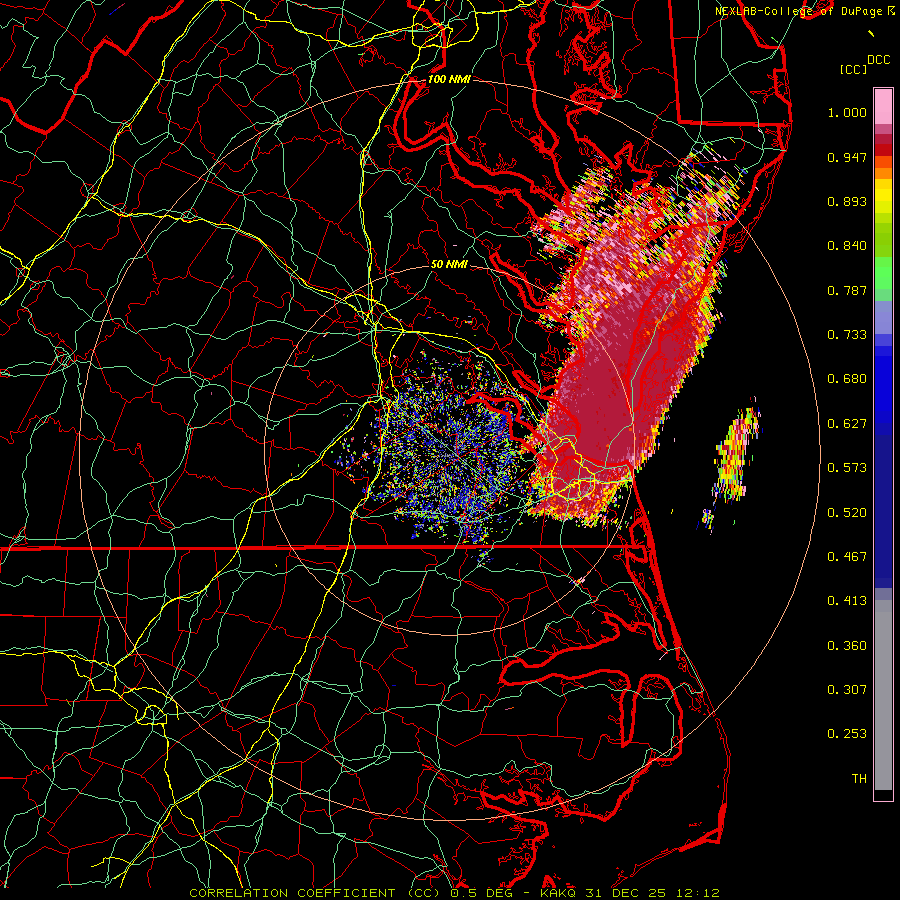The width and height of the screenshot is (900, 900).
Task: Select the 0.733 scale value
Action: (x=847, y=335)
